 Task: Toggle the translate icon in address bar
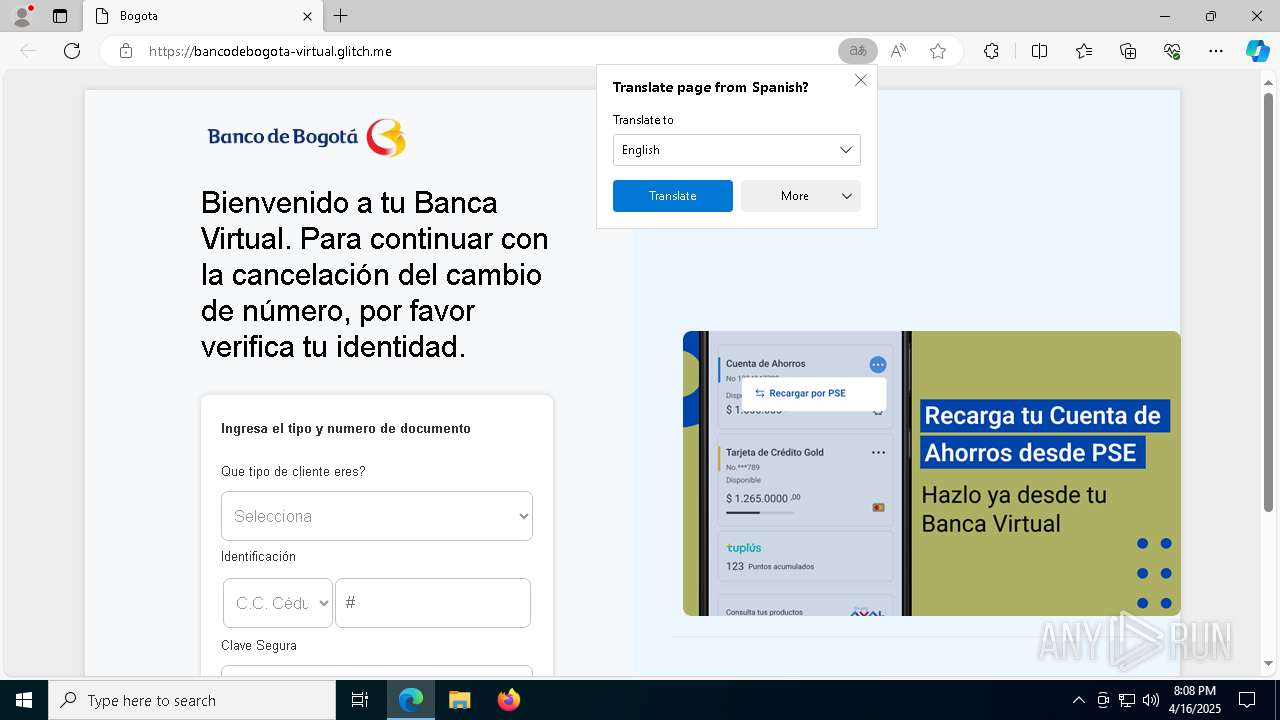(x=857, y=51)
